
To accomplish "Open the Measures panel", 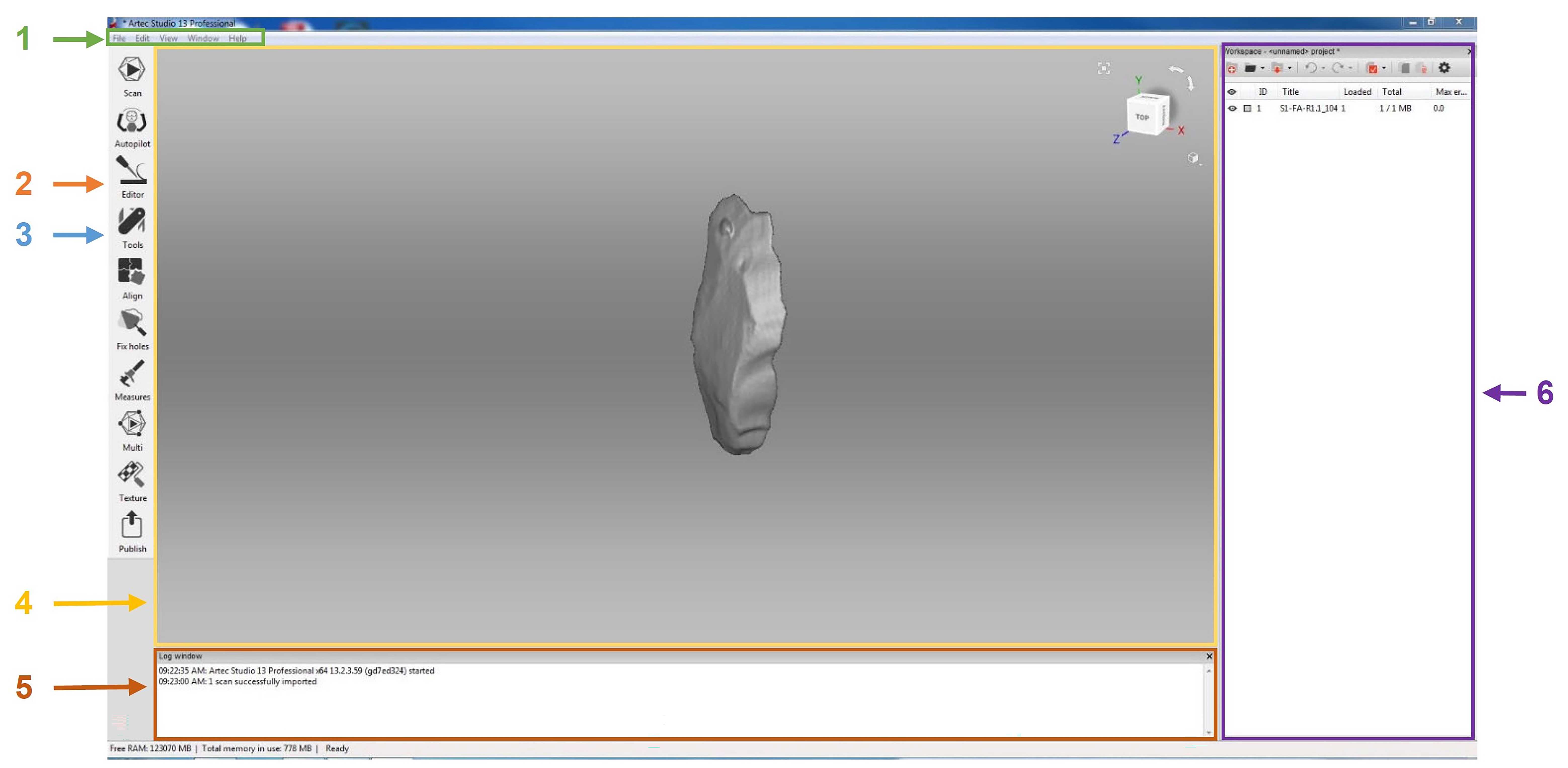I will pyautogui.click(x=132, y=380).
